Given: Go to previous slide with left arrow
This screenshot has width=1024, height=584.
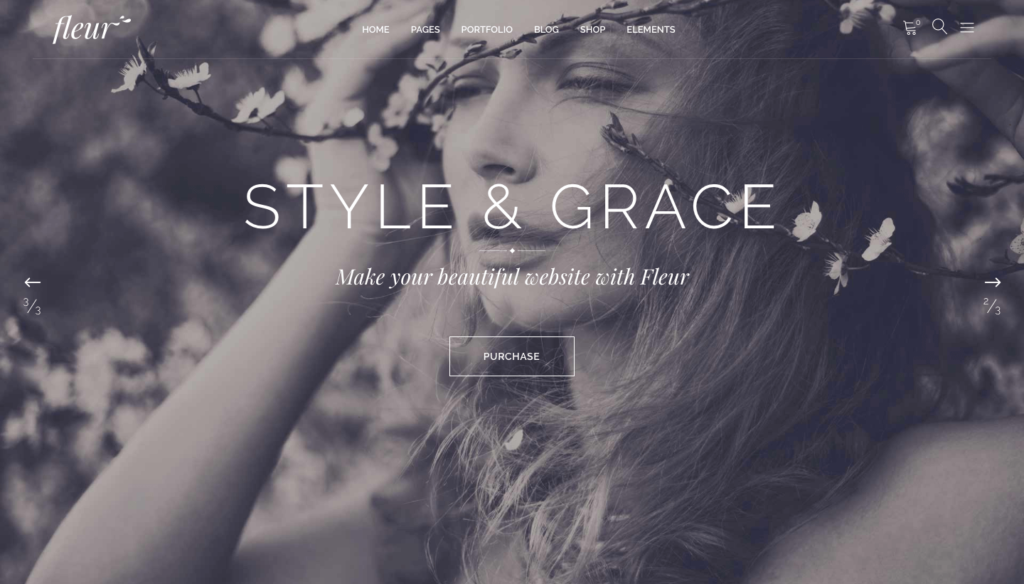Looking at the screenshot, I should [33, 282].
